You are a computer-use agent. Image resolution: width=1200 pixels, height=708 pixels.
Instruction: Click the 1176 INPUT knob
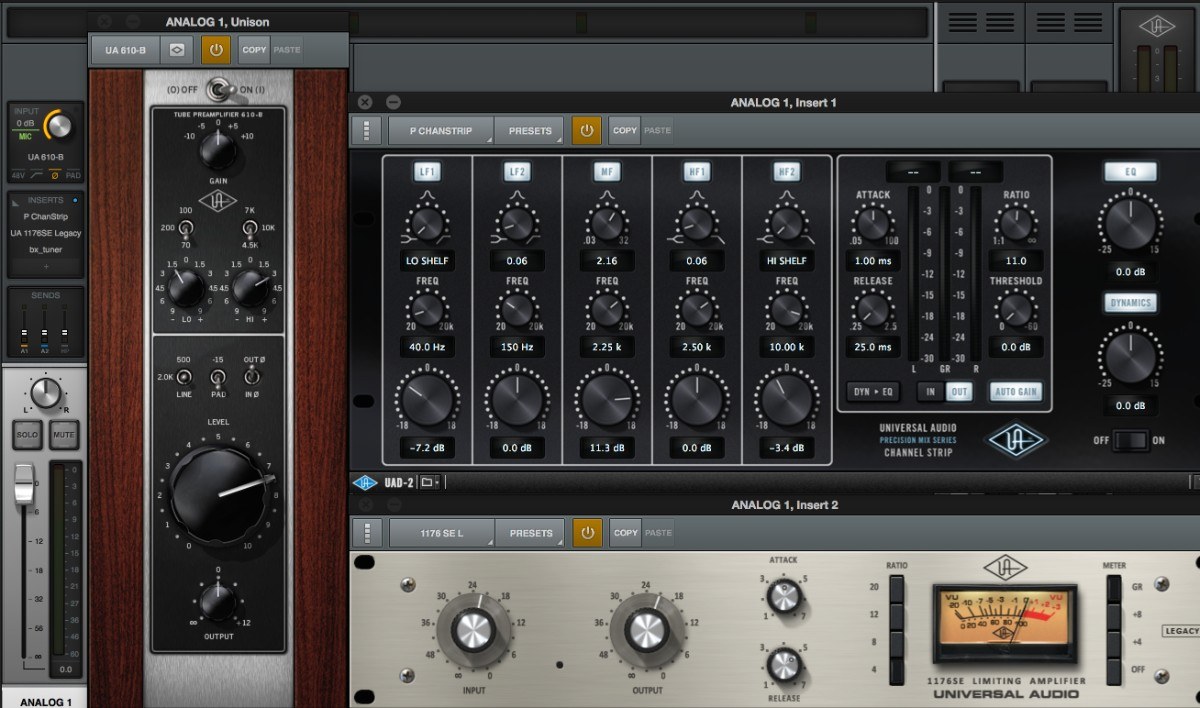[473, 629]
